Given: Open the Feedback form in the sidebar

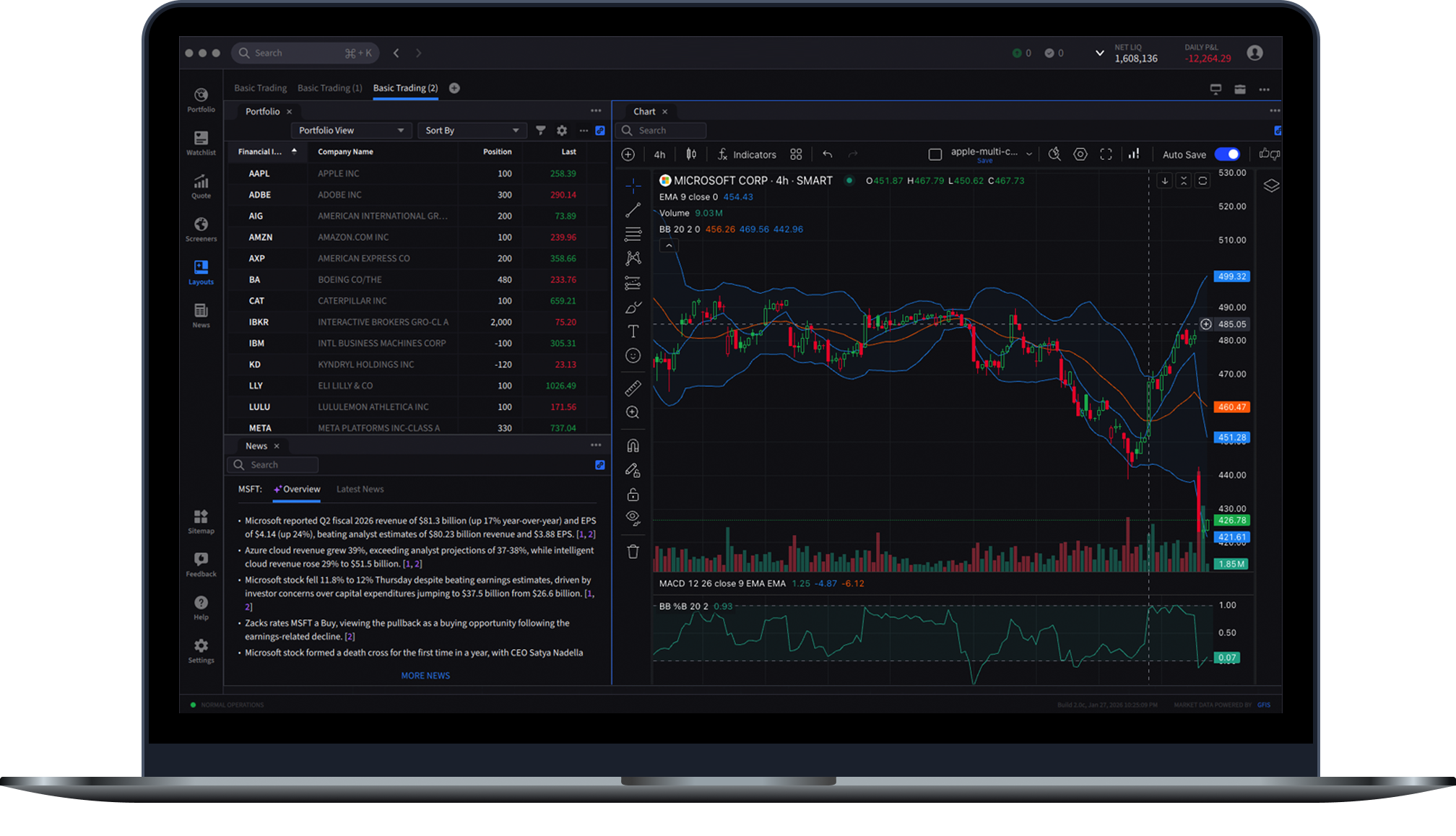Looking at the screenshot, I should point(201,565).
